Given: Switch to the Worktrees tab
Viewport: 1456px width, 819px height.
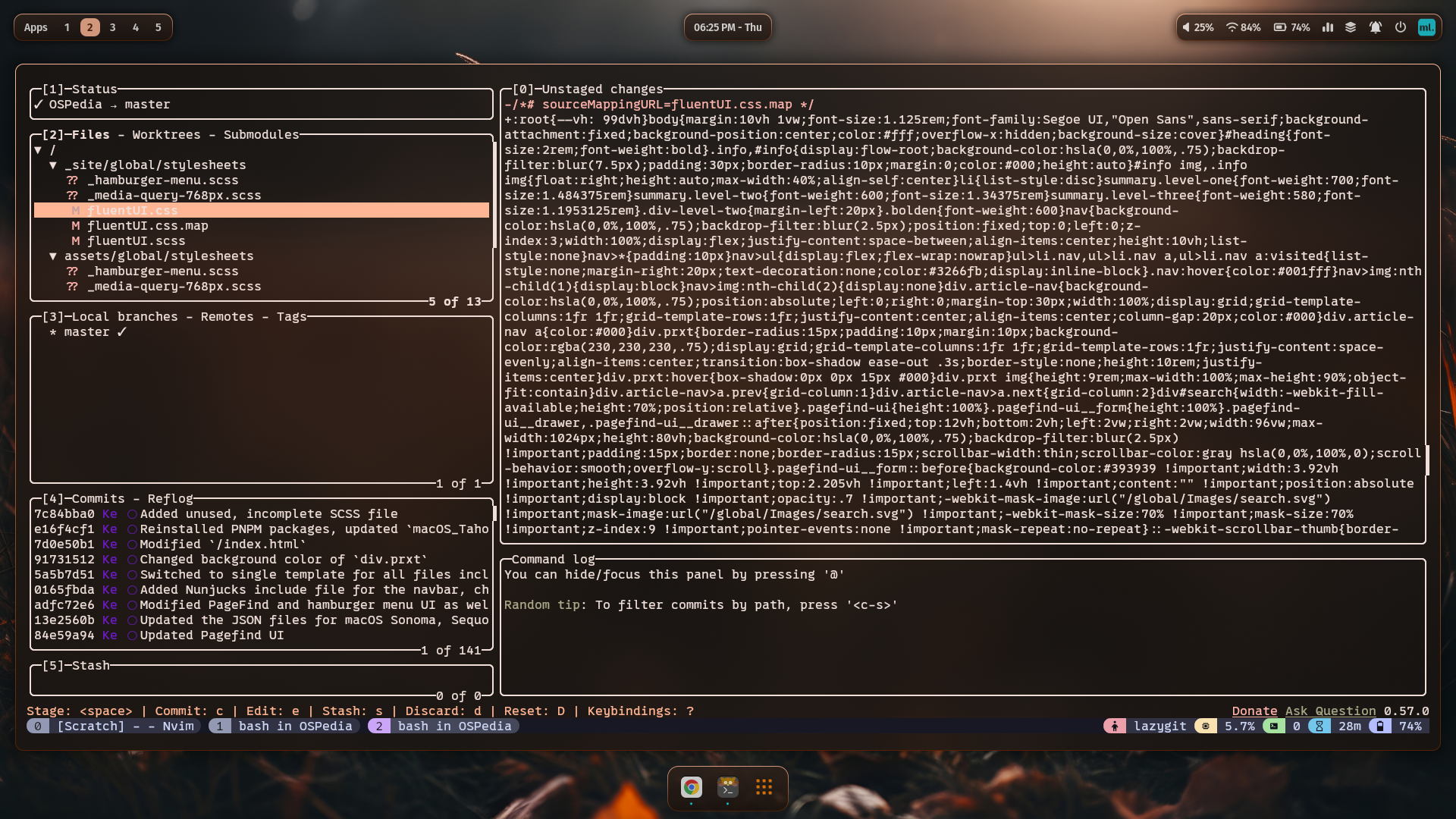Looking at the screenshot, I should [x=166, y=135].
